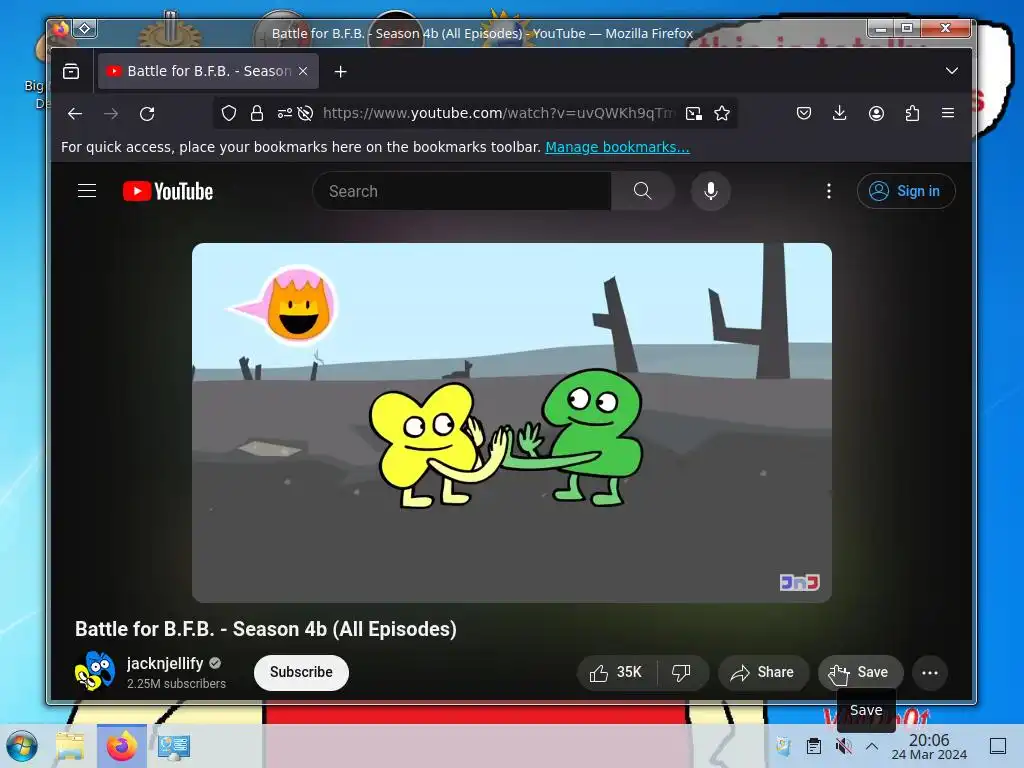Open site permissions icon in address bar
This screenshot has height=768, width=1024.
tap(284, 114)
